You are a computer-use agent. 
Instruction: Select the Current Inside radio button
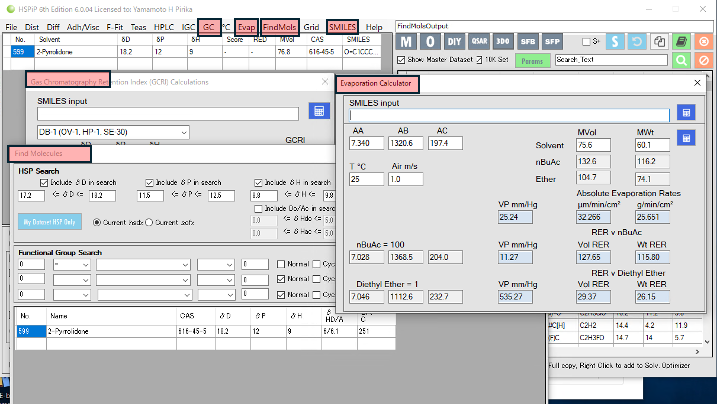pyautogui.click(x=96, y=221)
